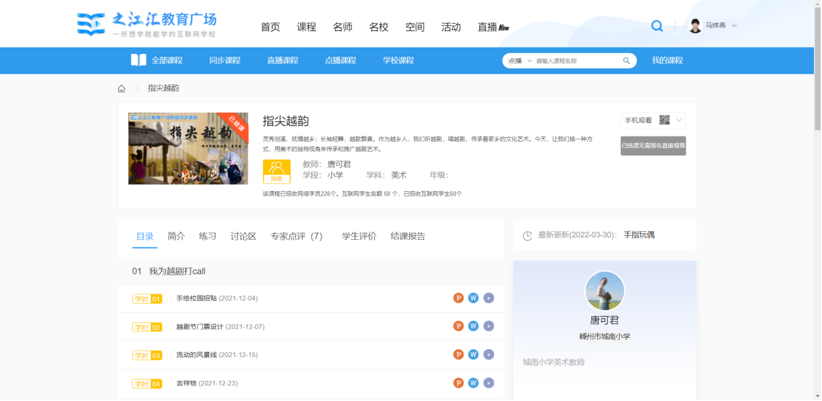Play video icon for 流动的风景线 lesson

(x=488, y=354)
